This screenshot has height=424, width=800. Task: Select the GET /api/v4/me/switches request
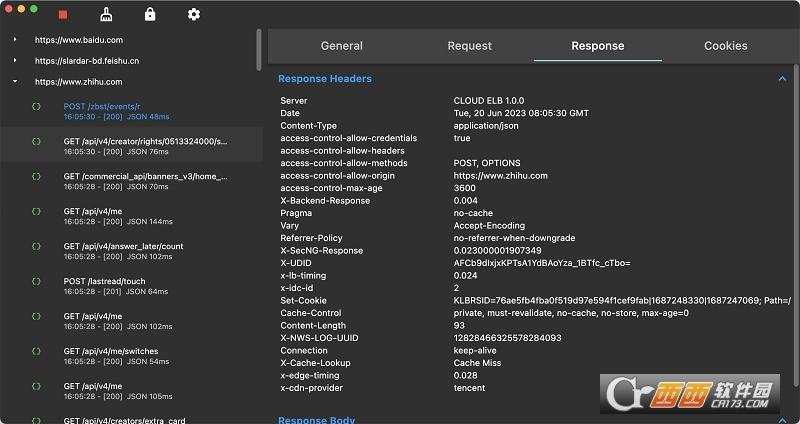click(131, 356)
